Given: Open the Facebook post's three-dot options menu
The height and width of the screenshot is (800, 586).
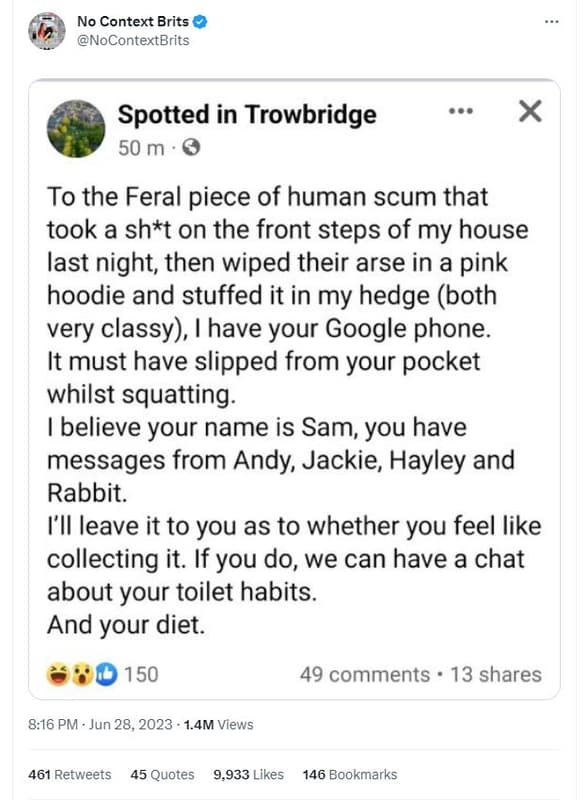Looking at the screenshot, I should 461,111.
